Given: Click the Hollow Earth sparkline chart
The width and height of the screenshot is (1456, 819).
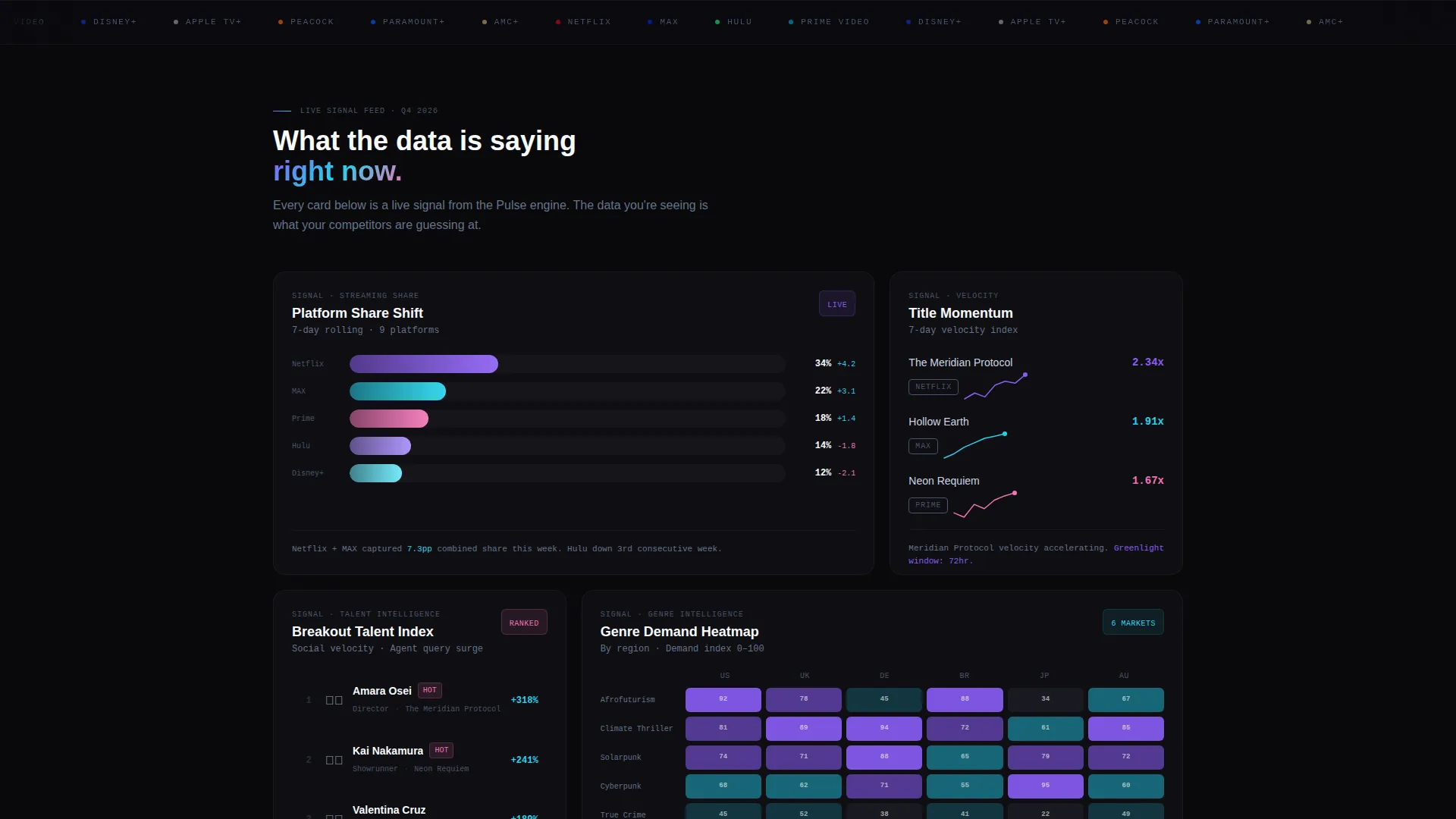Looking at the screenshot, I should coord(975,445).
